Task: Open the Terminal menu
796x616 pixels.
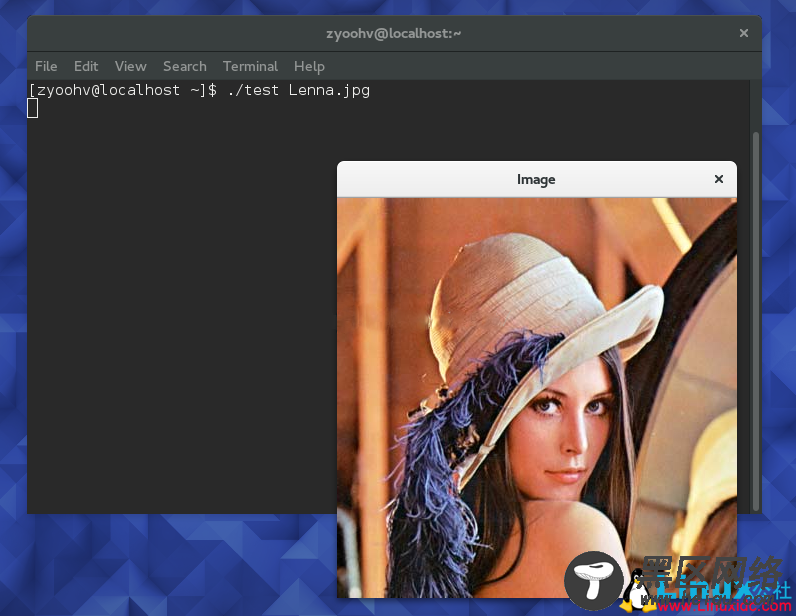Action: [x=250, y=66]
